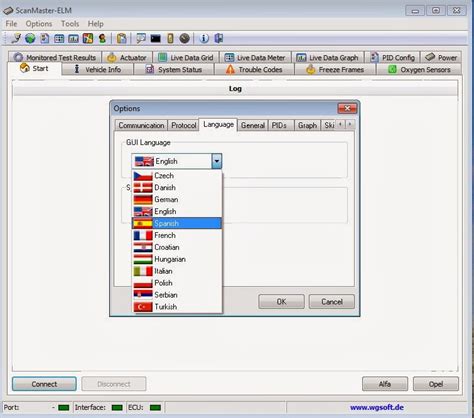Open the www.wgsoft.de link
Screen dimensions: 474x418
click(x=377, y=407)
